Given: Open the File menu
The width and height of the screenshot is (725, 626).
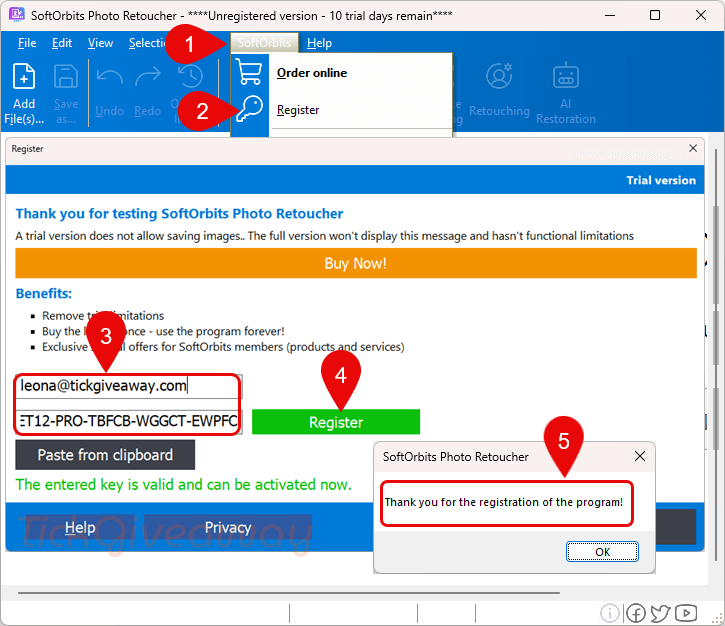Looking at the screenshot, I should tap(27, 43).
